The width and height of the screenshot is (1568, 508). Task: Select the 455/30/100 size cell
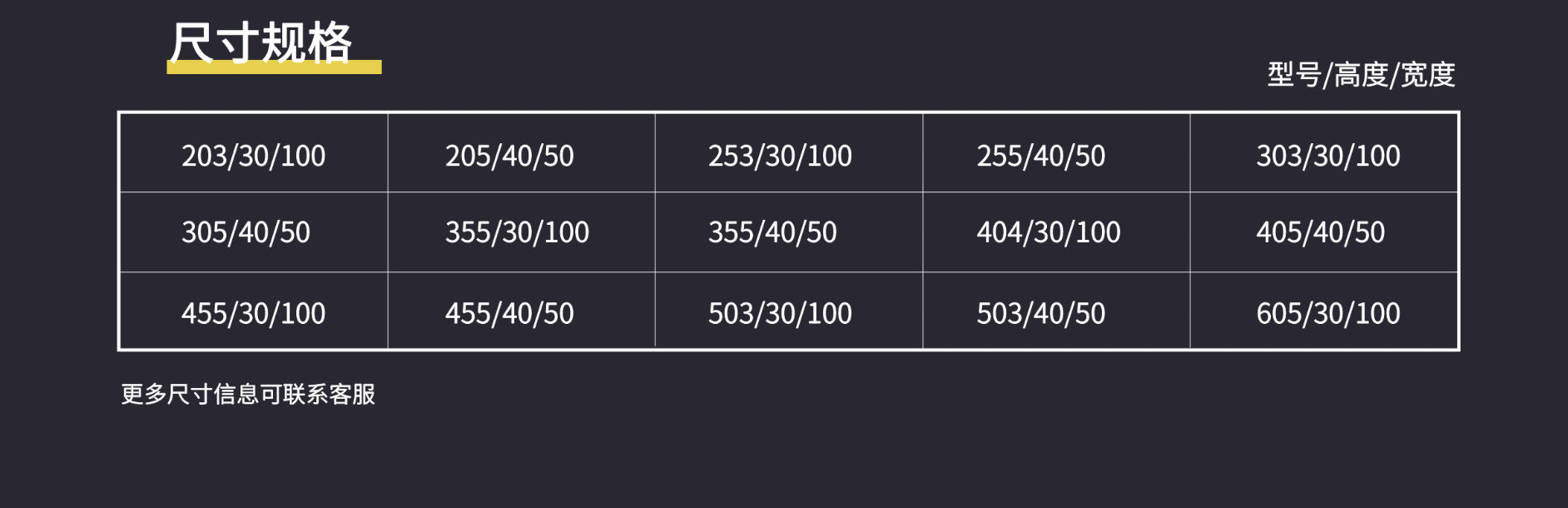(x=254, y=313)
